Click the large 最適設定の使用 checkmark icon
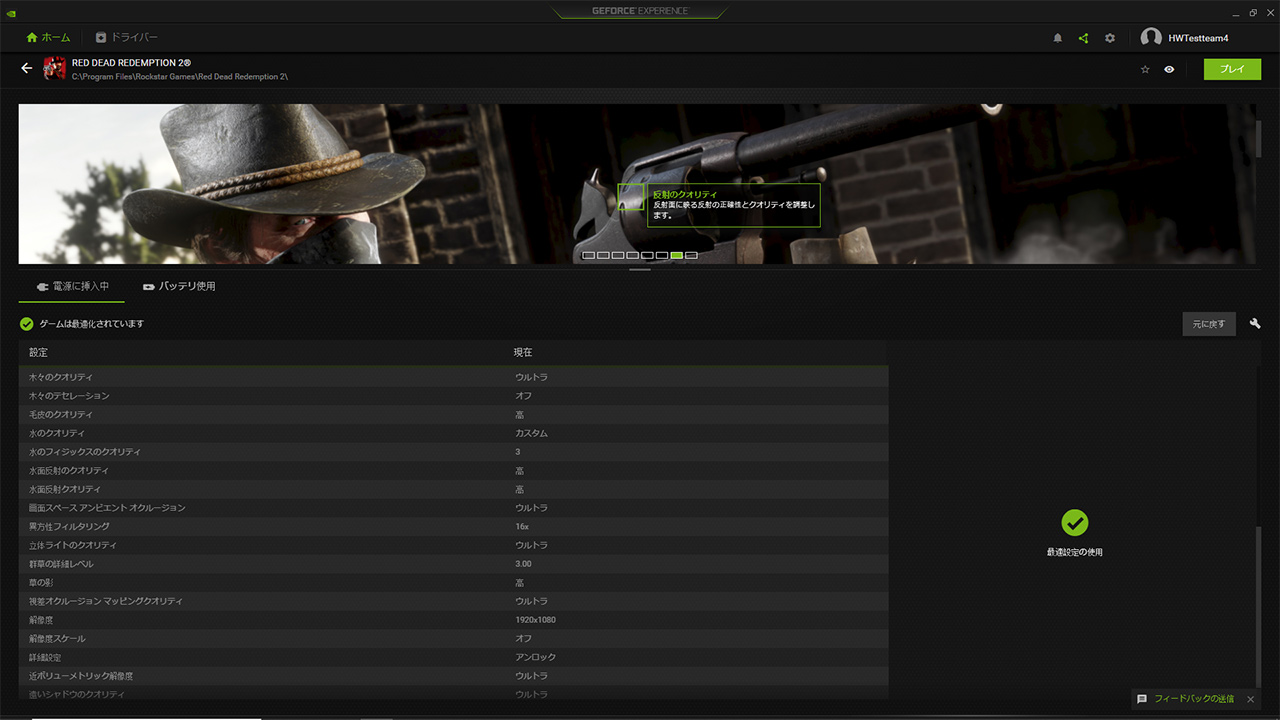 point(1075,523)
